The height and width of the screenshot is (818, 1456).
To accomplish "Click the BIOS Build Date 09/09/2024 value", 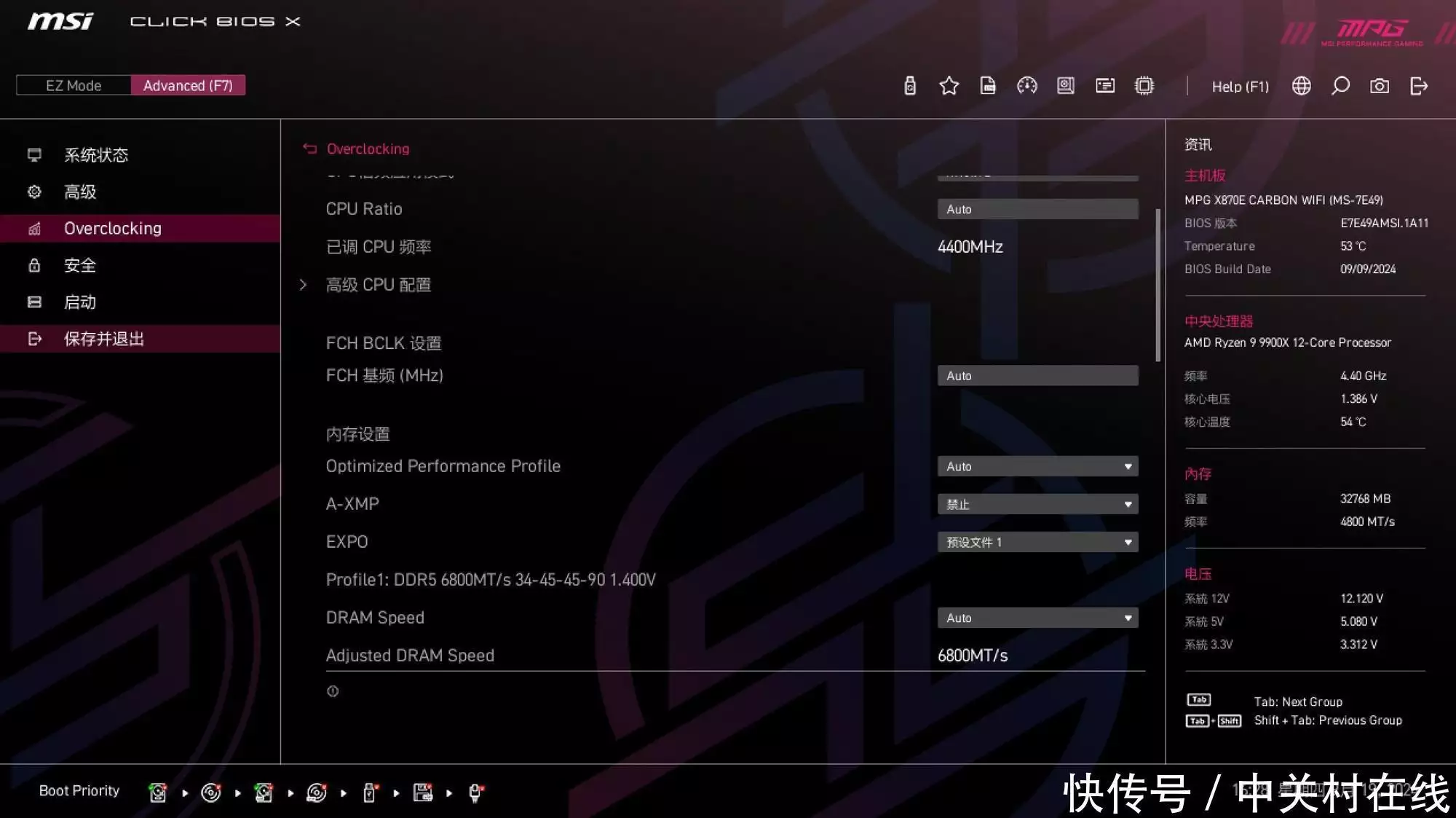I will (1368, 269).
